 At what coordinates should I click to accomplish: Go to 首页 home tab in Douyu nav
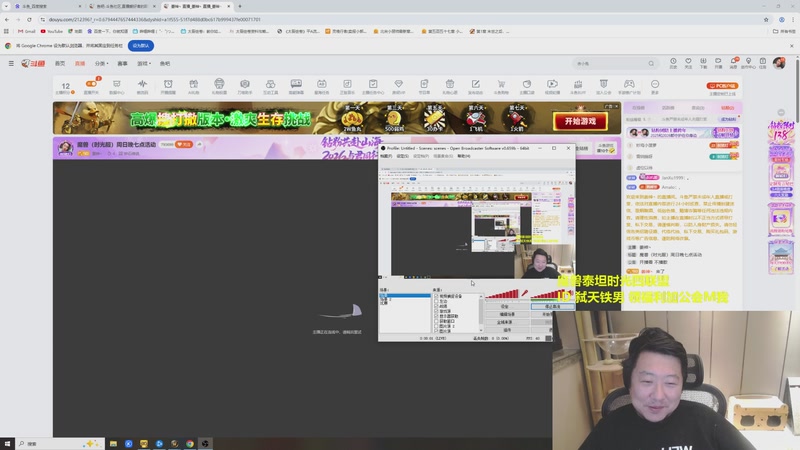click(x=60, y=63)
